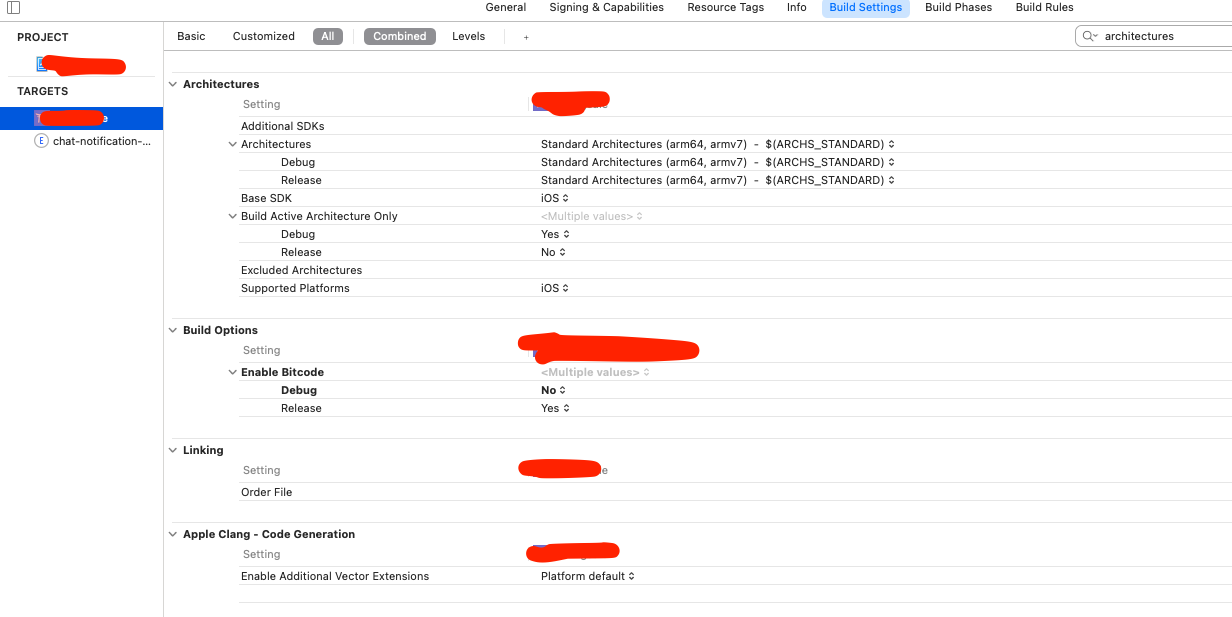Collapse the Architectures section
The width and height of the screenshot is (1232, 617).
[x=172, y=84]
